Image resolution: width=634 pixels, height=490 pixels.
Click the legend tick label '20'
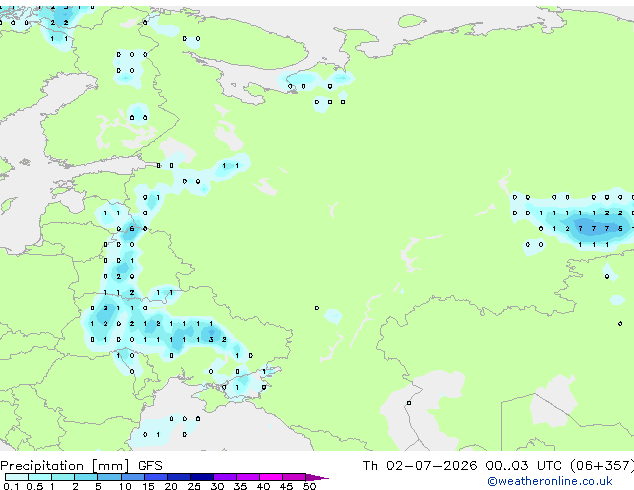pos(171,486)
